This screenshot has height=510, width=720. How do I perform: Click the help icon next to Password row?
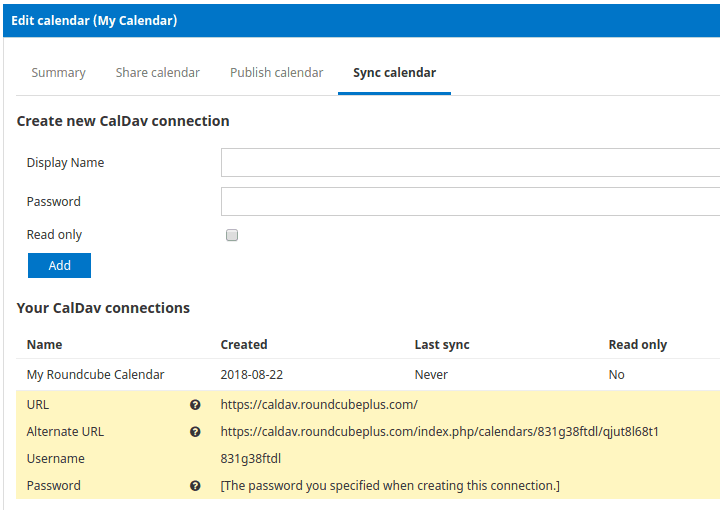195,486
